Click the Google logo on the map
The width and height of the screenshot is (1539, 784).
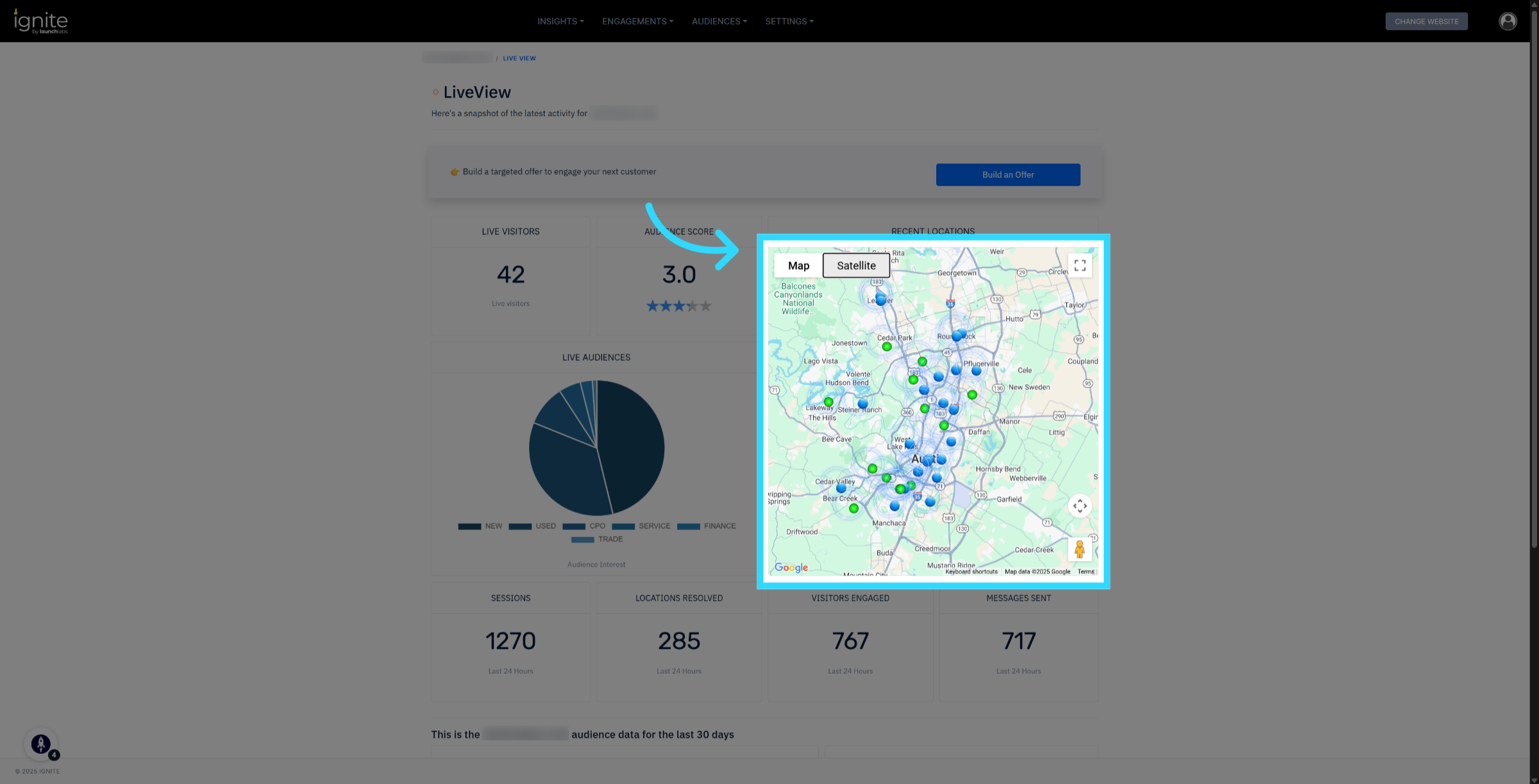pyautogui.click(x=791, y=567)
